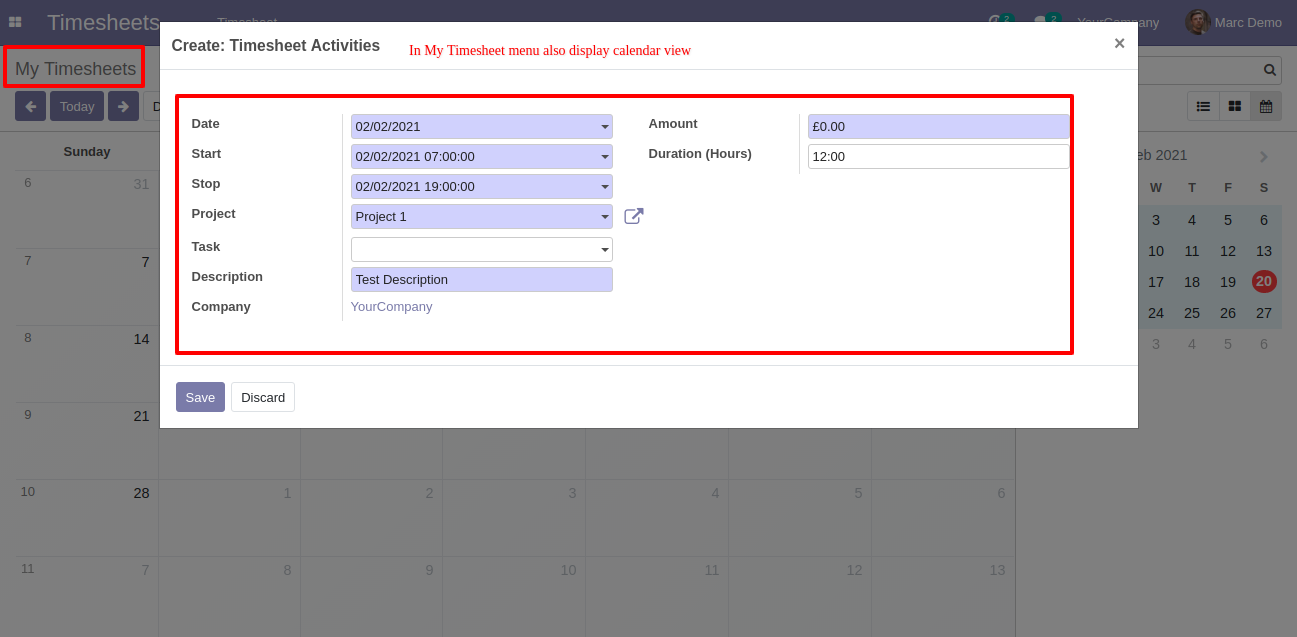Select day 20 in mini calendar
Screen dimensions: 1297x637
point(1264,282)
